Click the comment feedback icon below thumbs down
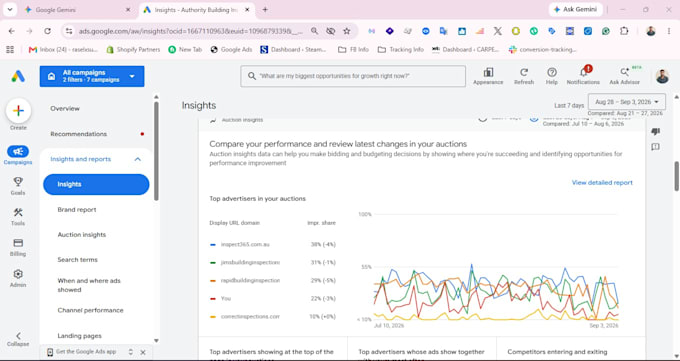Screen dimensions: 680x361 pos(655,147)
